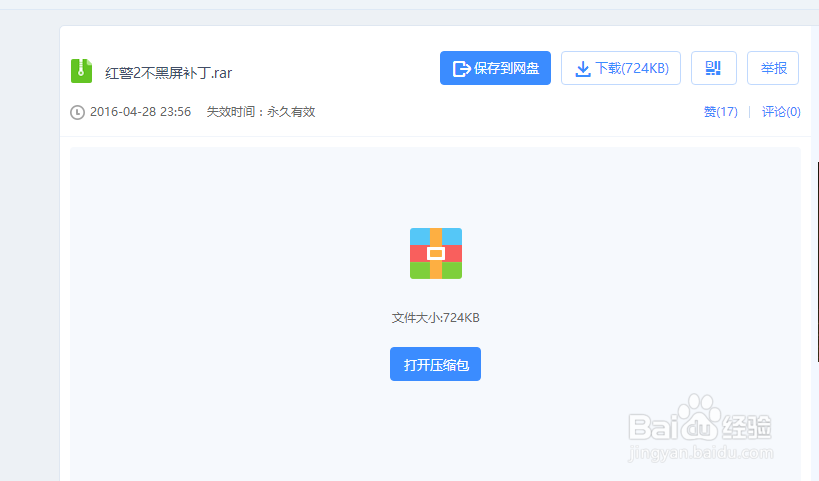
Task: Click the 失效时间：永久有效 text
Action: tap(261, 112)
